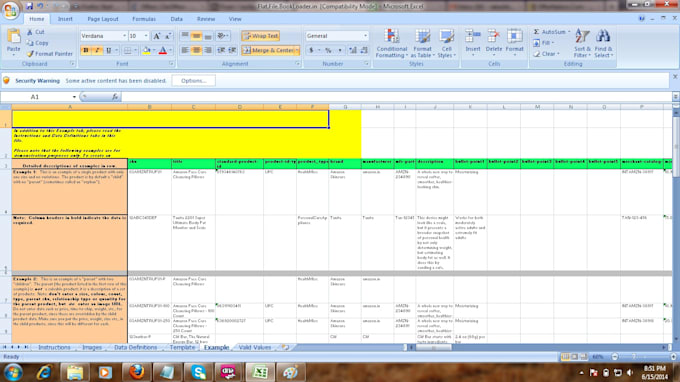Open the Verdana font name dropdown
This screenshot has height=382, width=680.
pyautogui.click(x=124, y=36)
